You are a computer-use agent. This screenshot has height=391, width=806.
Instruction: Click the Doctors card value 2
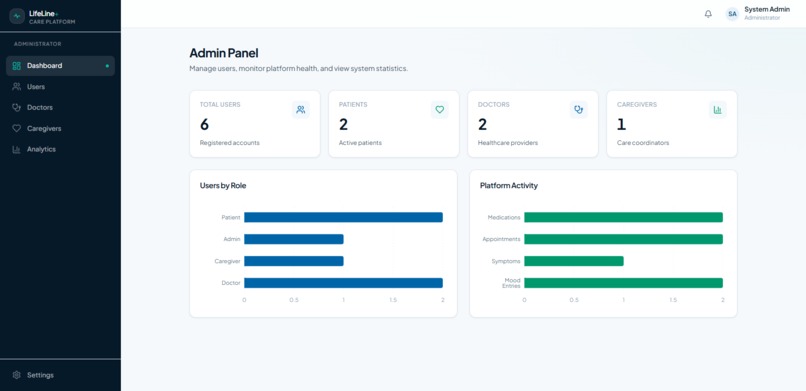[x=482, y=124]
